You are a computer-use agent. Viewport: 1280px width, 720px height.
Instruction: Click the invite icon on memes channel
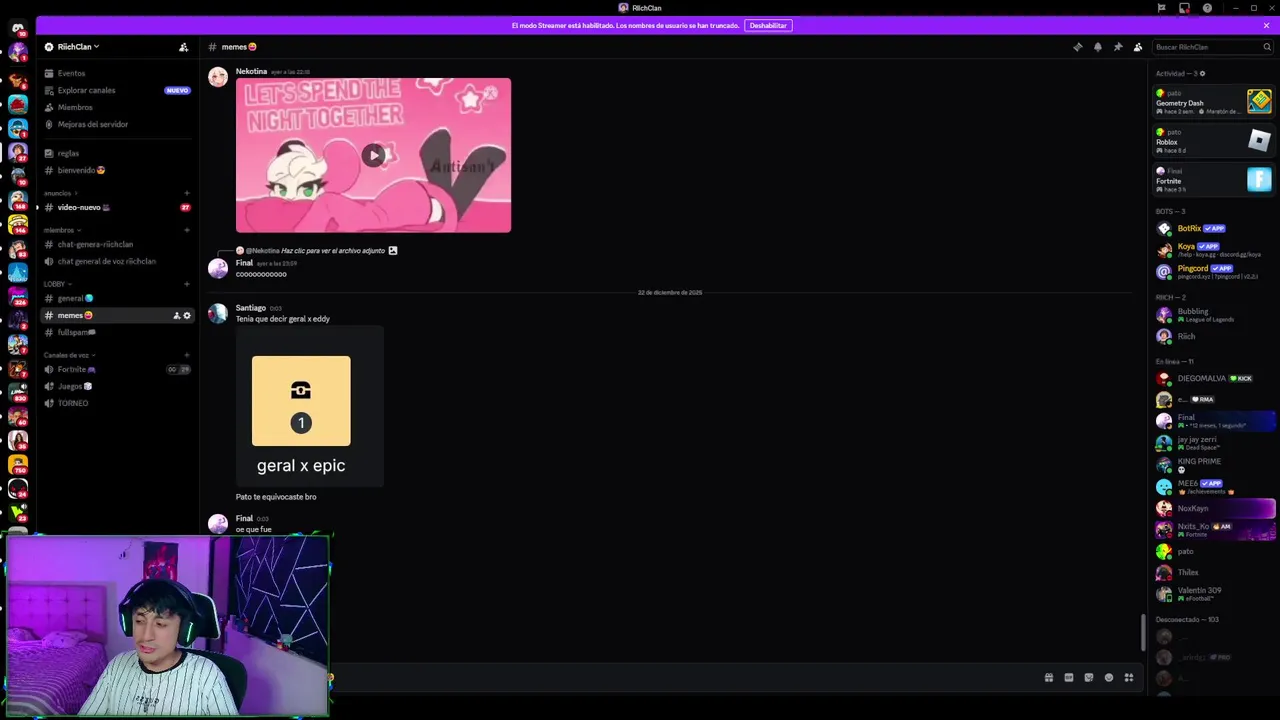pyautogui.click(x=177, y=316)
